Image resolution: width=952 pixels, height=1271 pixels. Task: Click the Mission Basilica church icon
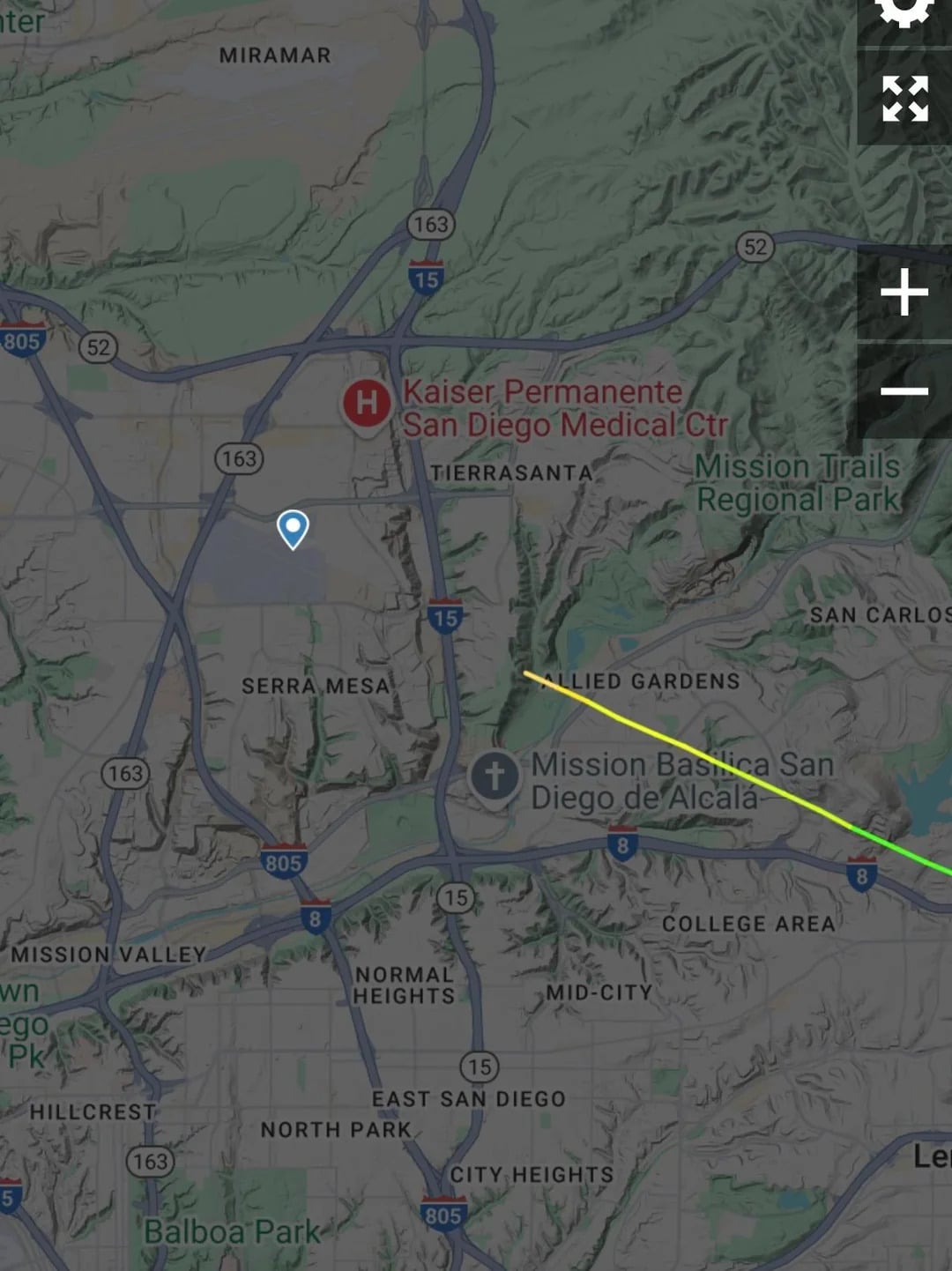(x=495, y=777)
